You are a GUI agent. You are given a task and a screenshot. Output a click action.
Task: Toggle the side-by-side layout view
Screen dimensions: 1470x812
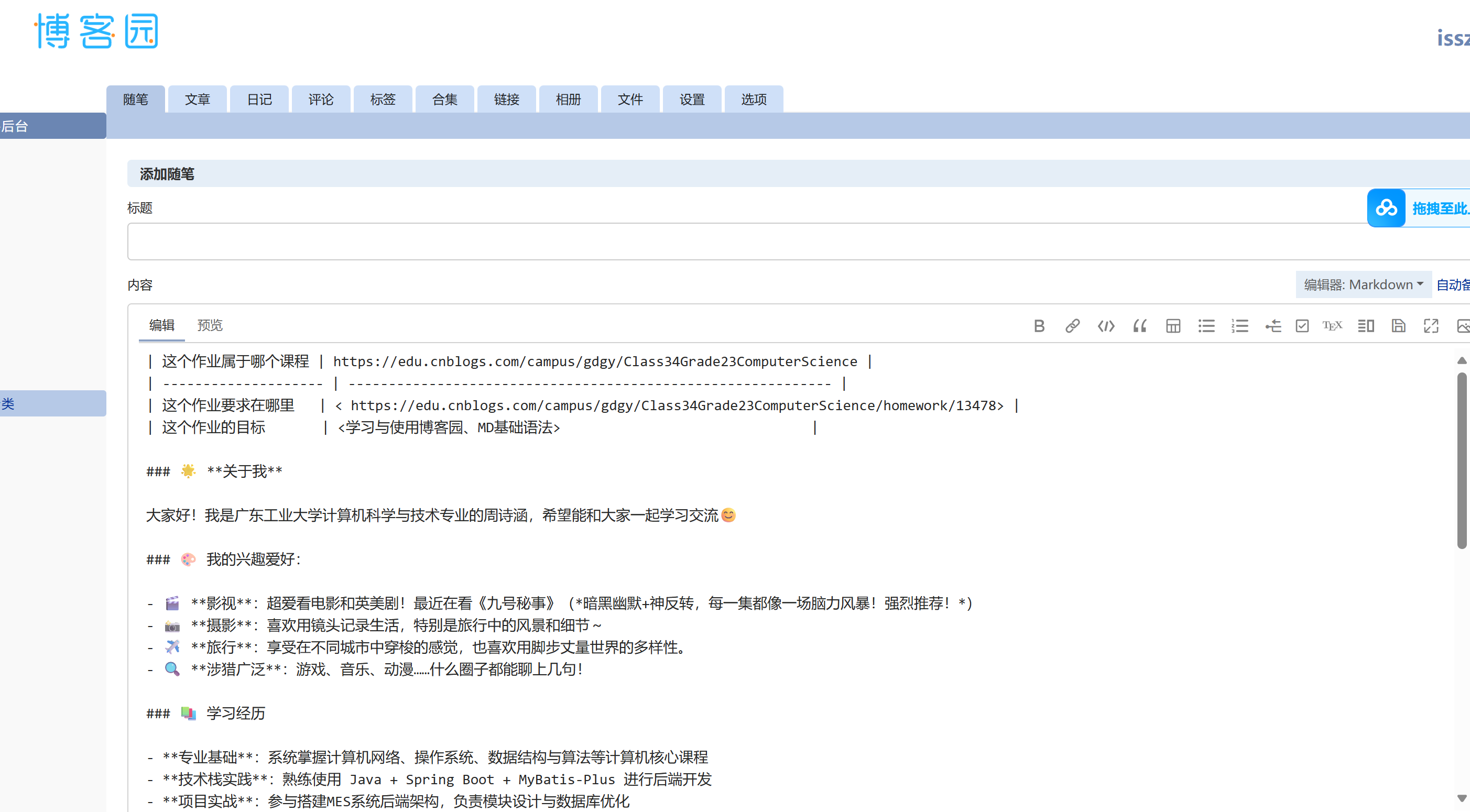[x=1366, y=326]
